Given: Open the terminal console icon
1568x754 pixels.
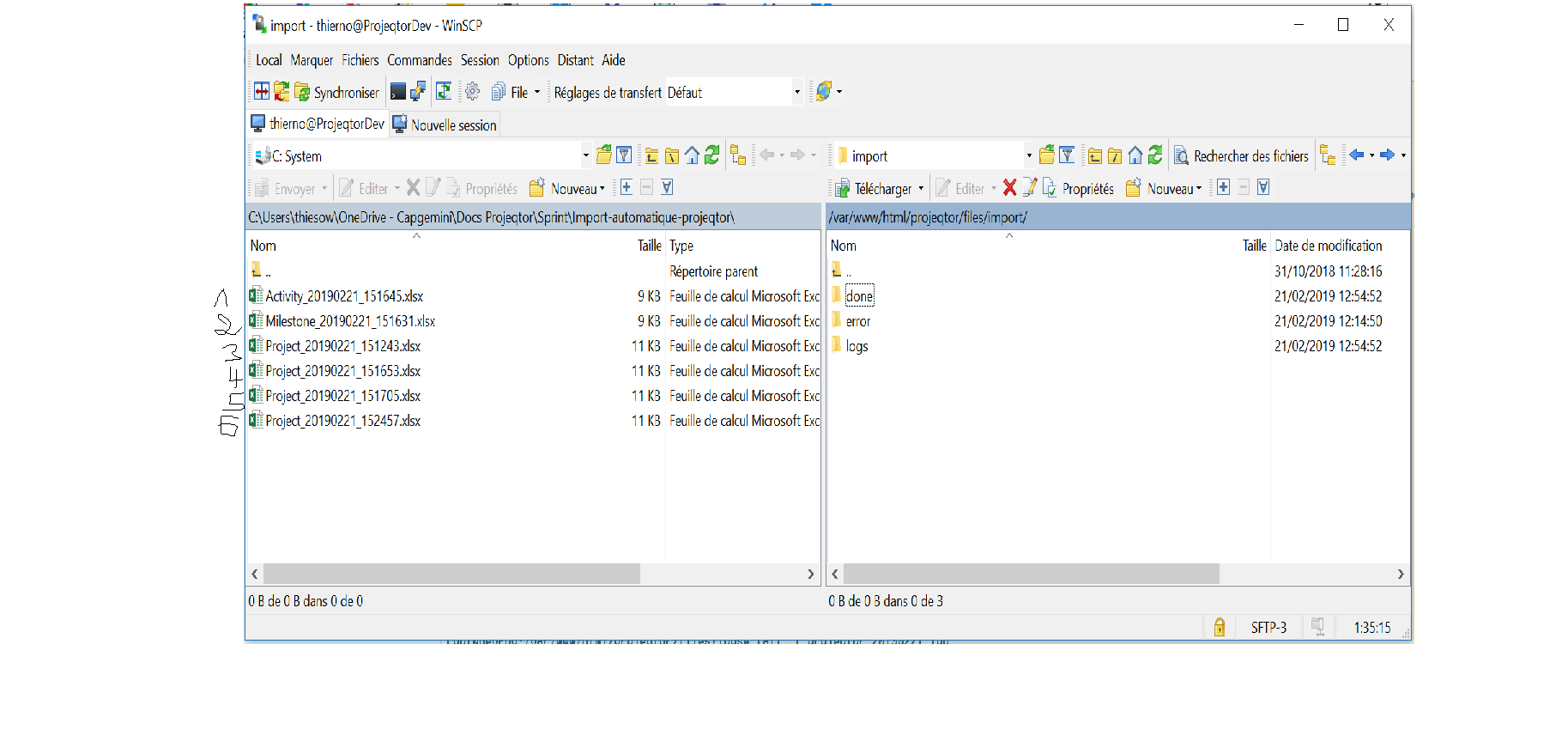Looking at the screenshot, I should point(398,92).
